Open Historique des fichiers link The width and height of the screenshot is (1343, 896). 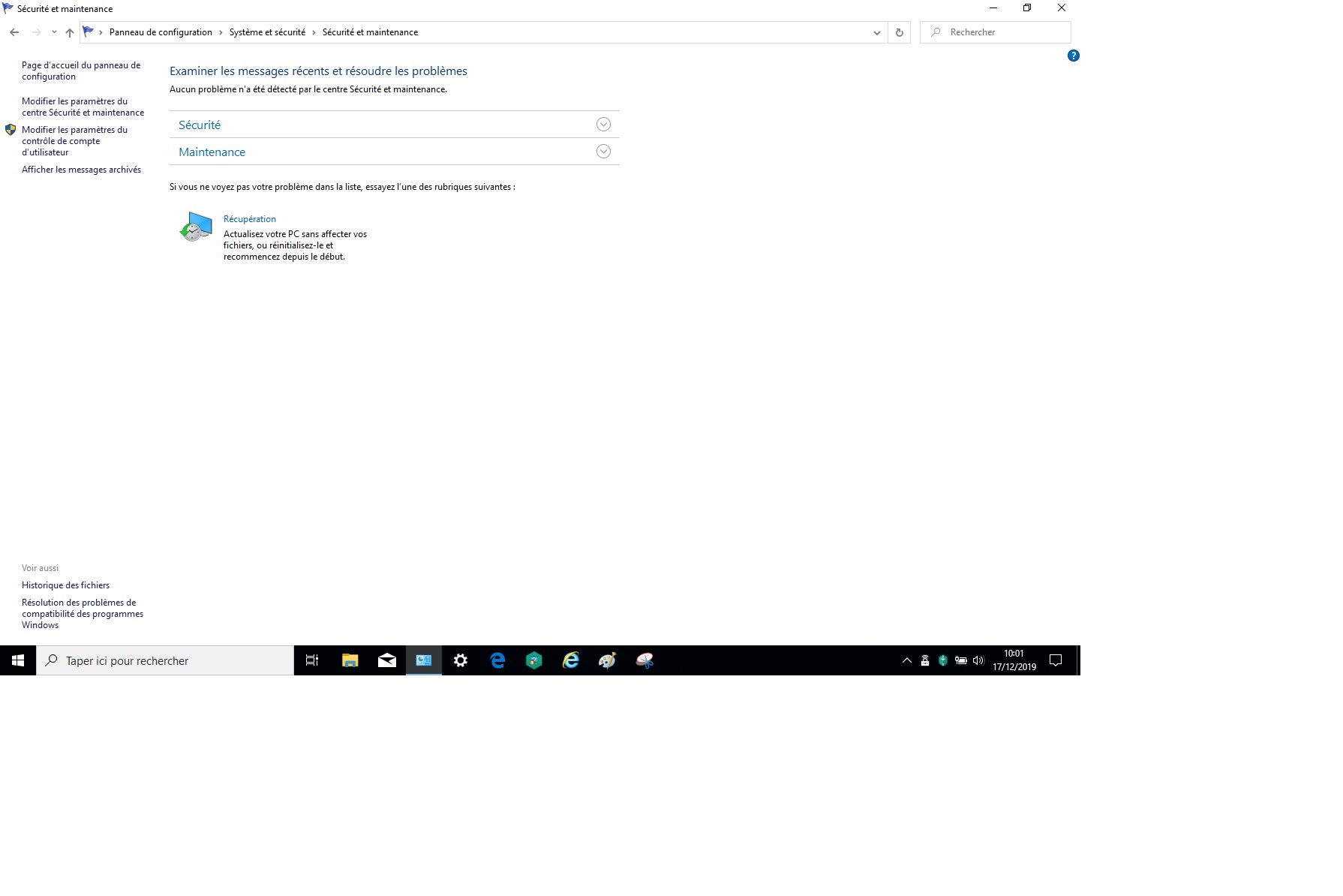coord(65,585)
